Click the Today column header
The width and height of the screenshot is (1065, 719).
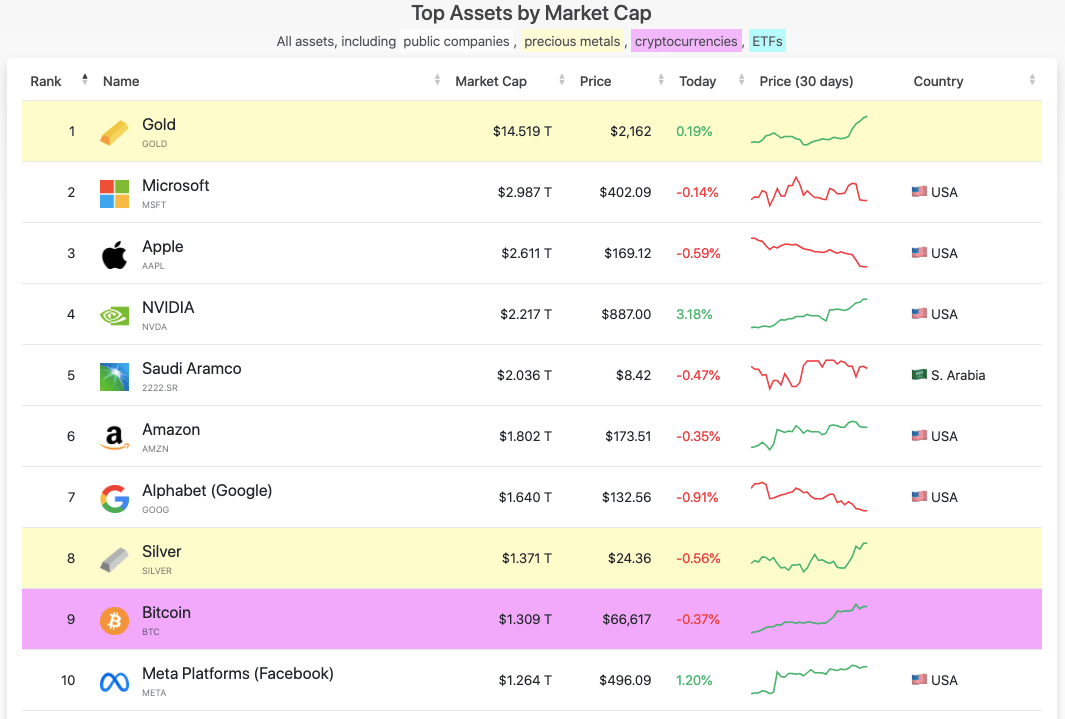698,81
